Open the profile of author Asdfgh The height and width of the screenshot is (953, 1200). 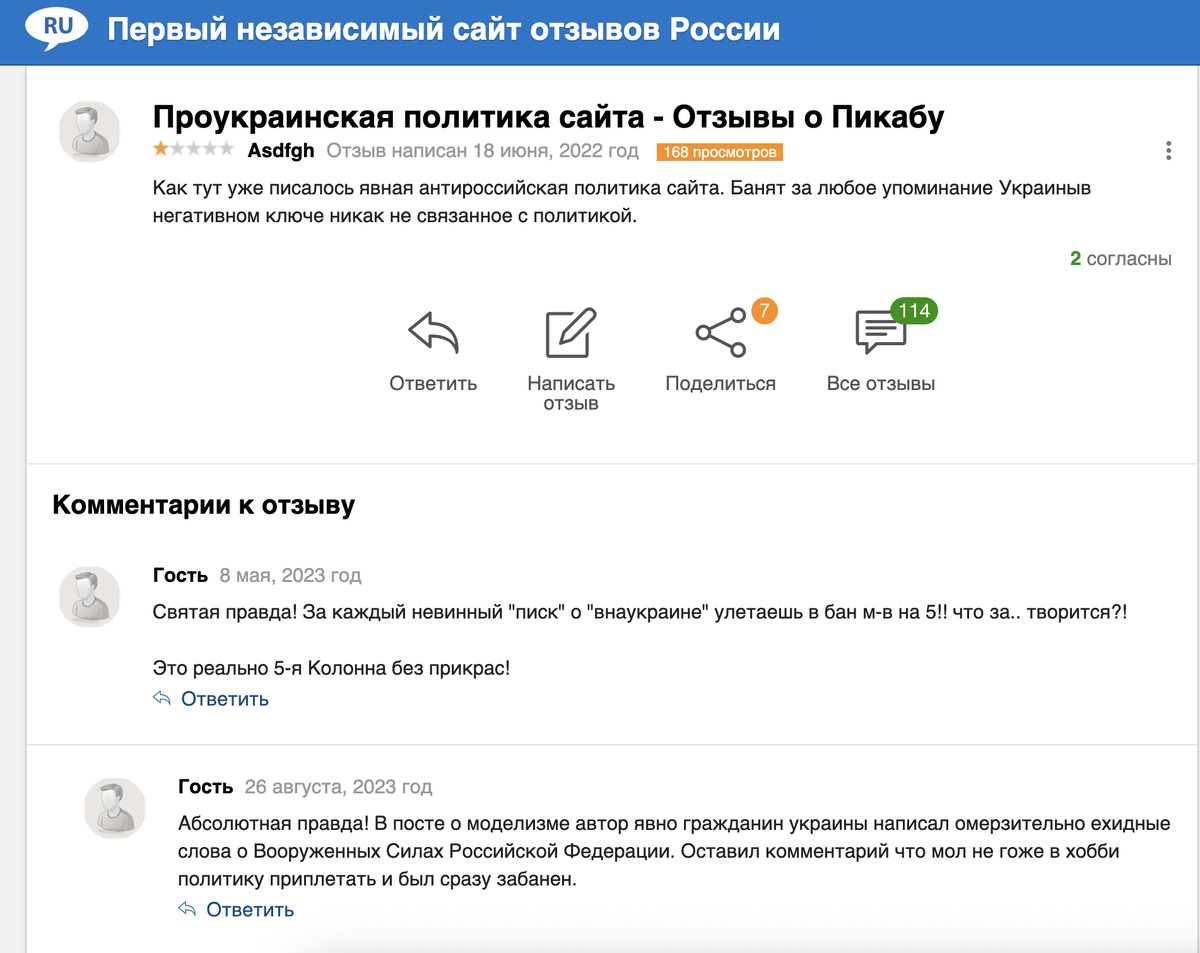(x=280, y=151)
